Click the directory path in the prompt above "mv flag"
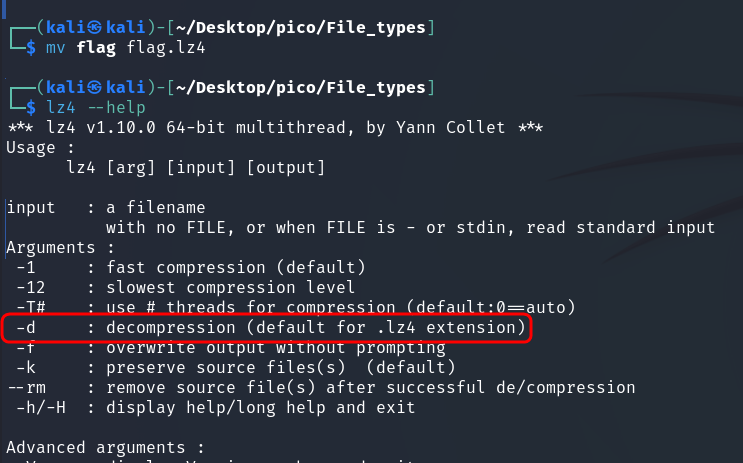The image size is (743, 463). tap(297, 27)
